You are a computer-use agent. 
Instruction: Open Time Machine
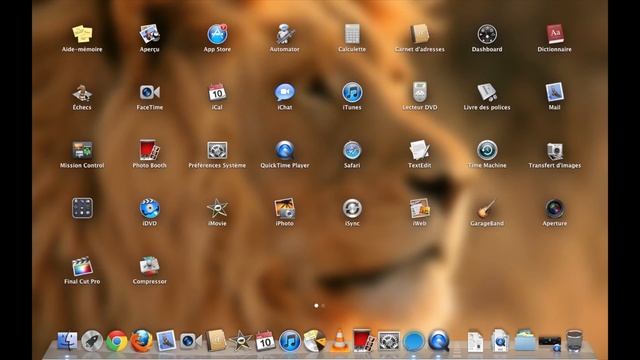(x=487, y=150)
